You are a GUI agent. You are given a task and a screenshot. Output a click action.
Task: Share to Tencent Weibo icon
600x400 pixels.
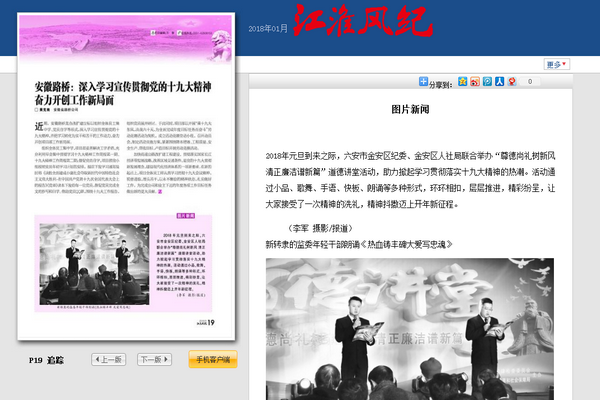click(x=485, y=82)
